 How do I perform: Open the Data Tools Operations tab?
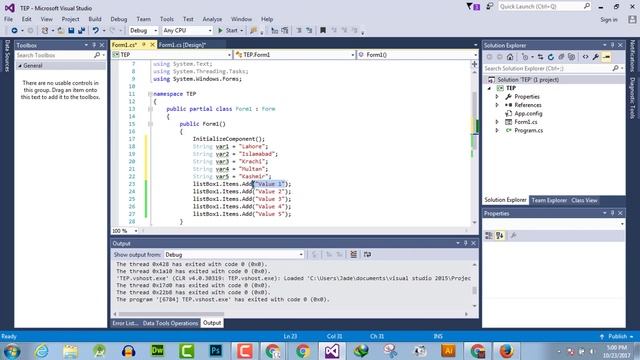coord(170,323)
